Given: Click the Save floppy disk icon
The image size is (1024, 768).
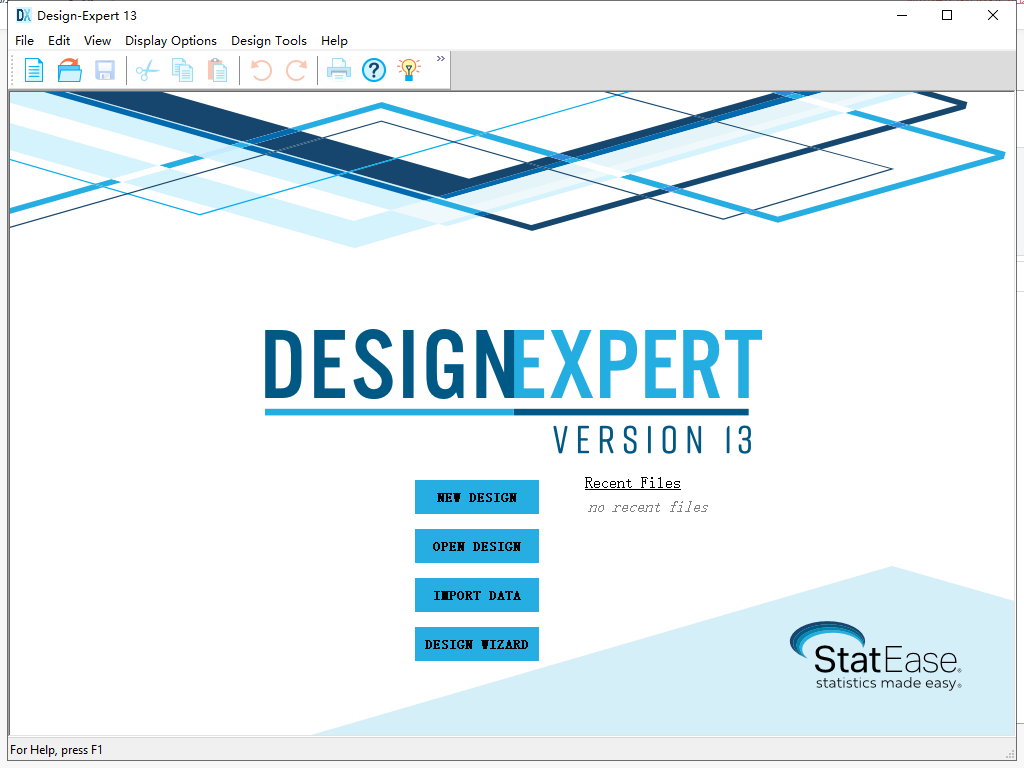Looking at the screenshot, I should click(104, 70).
